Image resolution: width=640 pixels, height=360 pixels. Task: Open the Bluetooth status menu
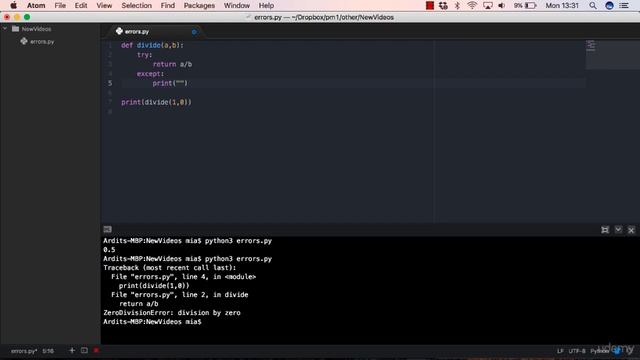(x=457, y=5)
